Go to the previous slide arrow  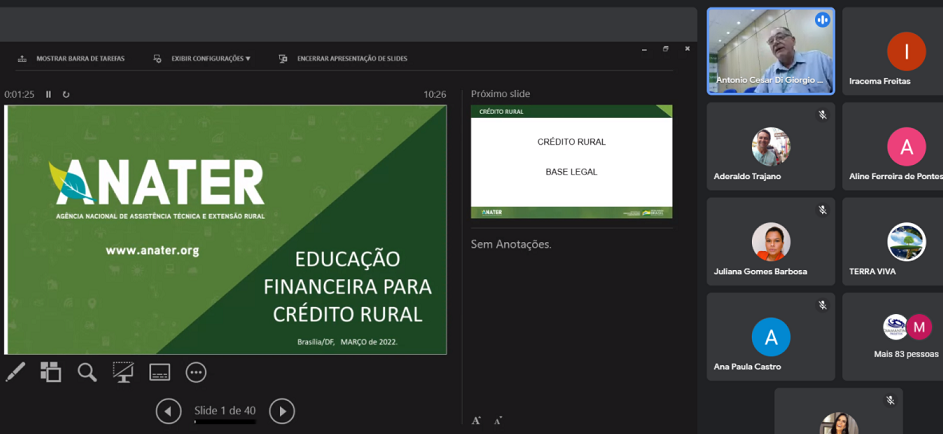[x=168, y=411]
